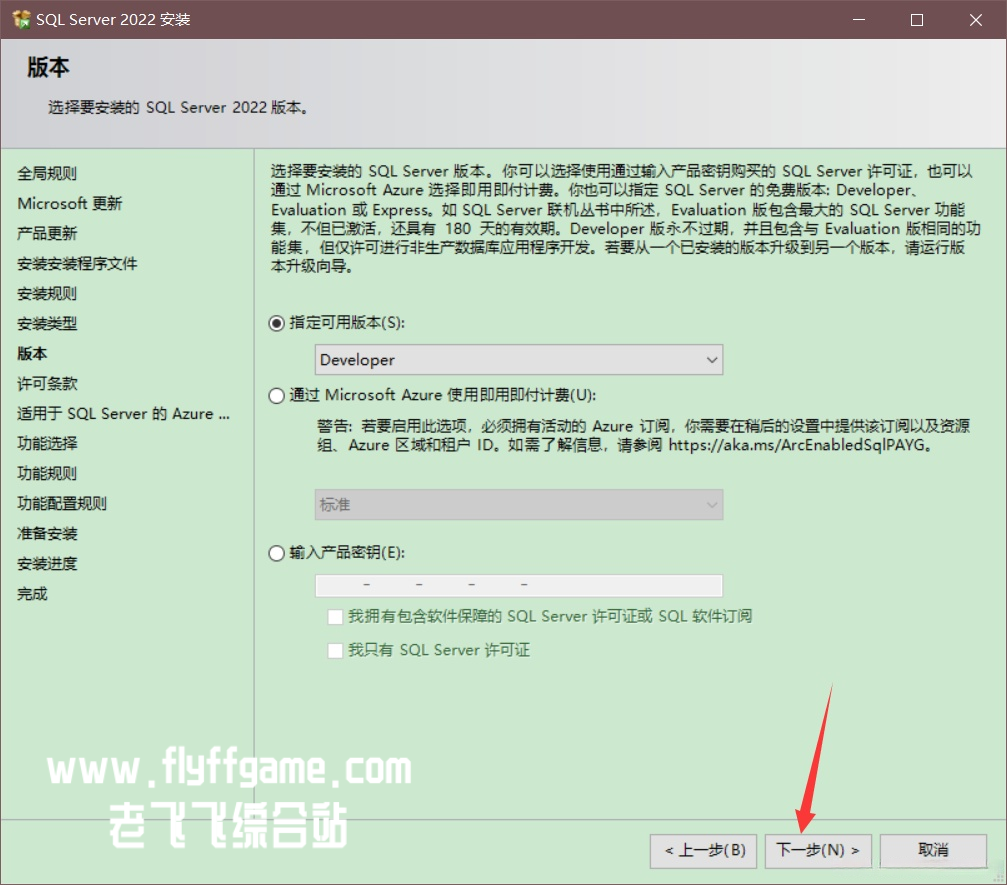Select the 安装安装程序文件 step in sidebar
Image resolution: width=1007 pixels, height=885 pixels.
(x=77, y=264)
